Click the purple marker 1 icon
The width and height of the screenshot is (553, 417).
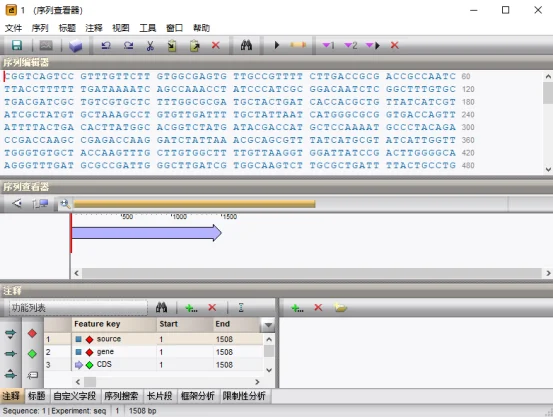pyautogui.click(x=328, y=45)
